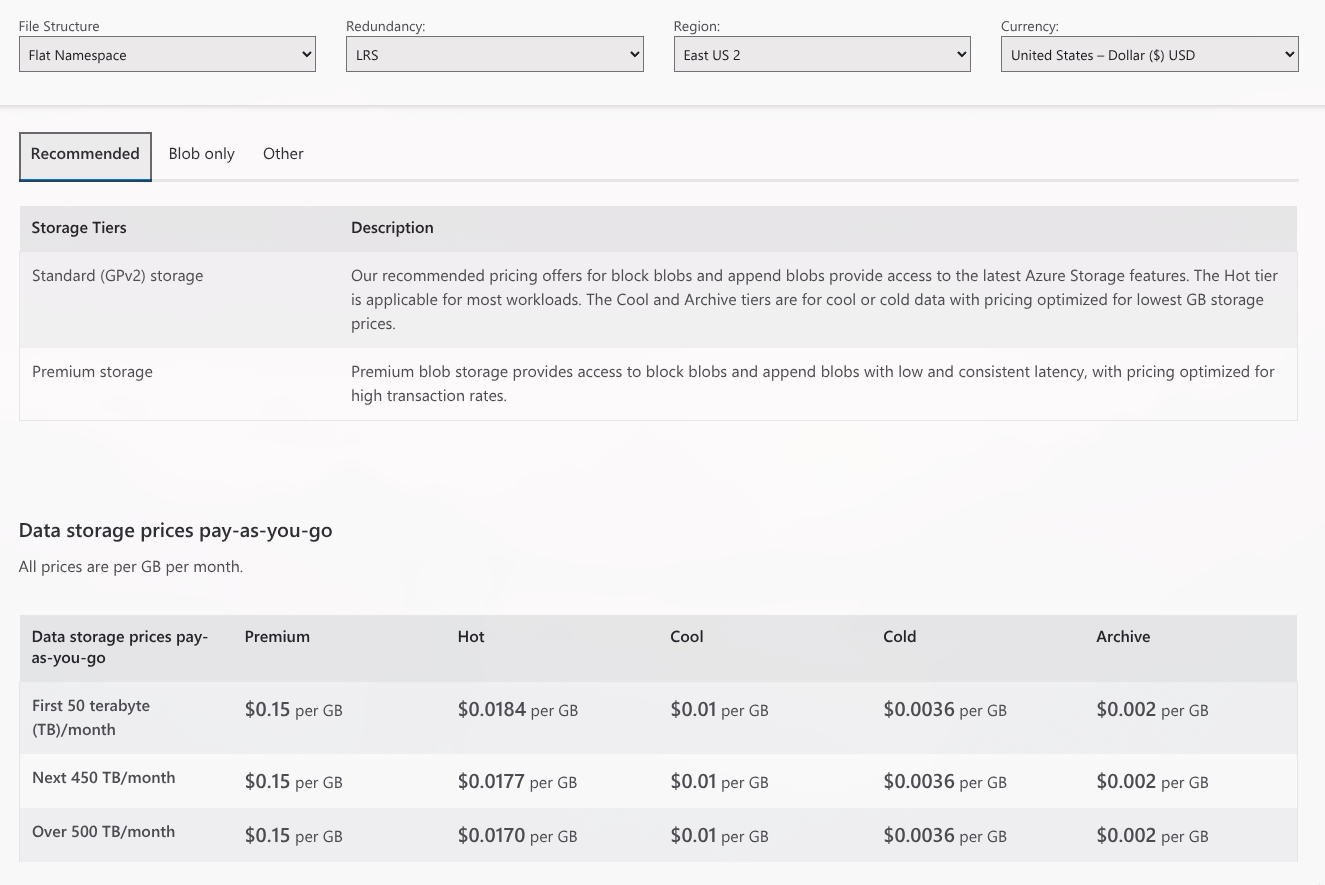Screen dimensions: 1325x885
Task: Select the Other tab
Action: coord(283,153)
